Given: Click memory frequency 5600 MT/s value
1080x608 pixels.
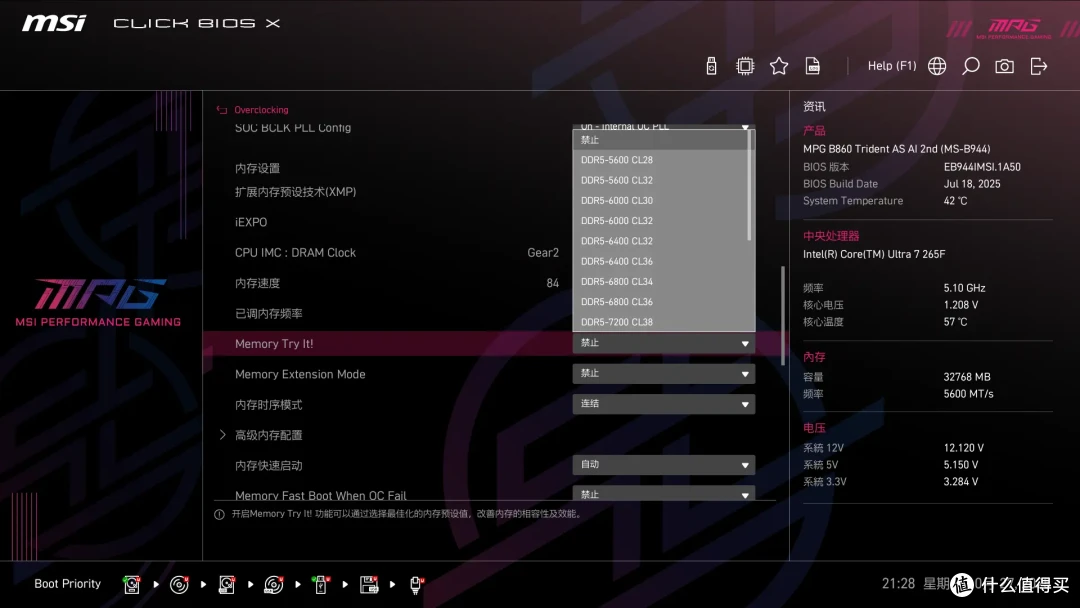Looking at the screenshot, I should 968,394.
